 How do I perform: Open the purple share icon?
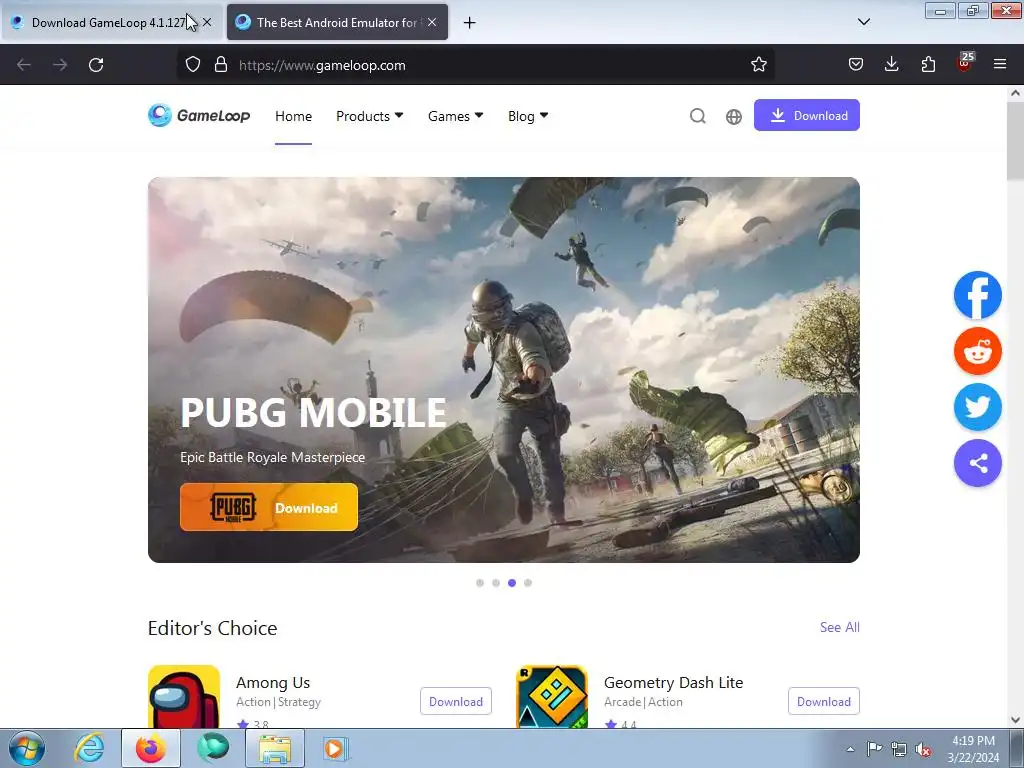(977, 464)
